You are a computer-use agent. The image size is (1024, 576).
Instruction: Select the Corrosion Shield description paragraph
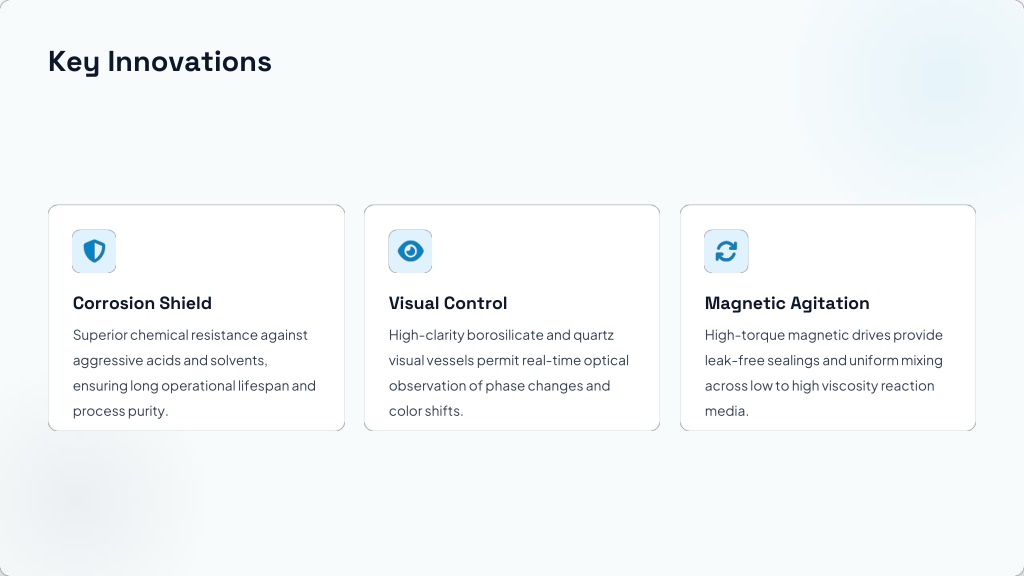pos(195,373)
